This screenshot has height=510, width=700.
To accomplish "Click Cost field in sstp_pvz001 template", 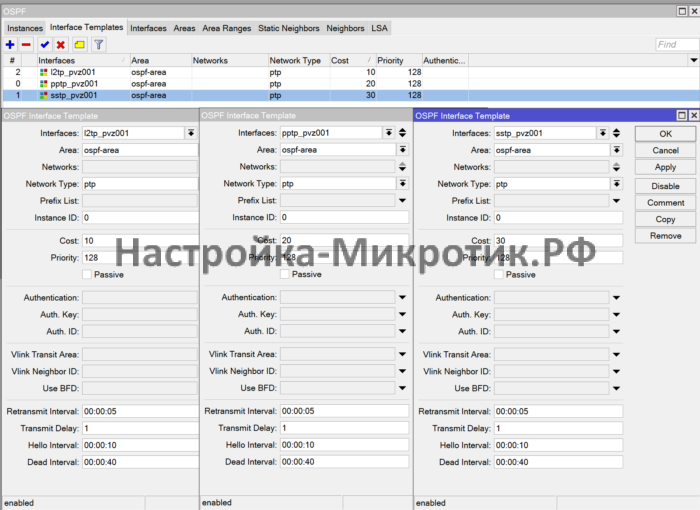I will tap(558, 241).
